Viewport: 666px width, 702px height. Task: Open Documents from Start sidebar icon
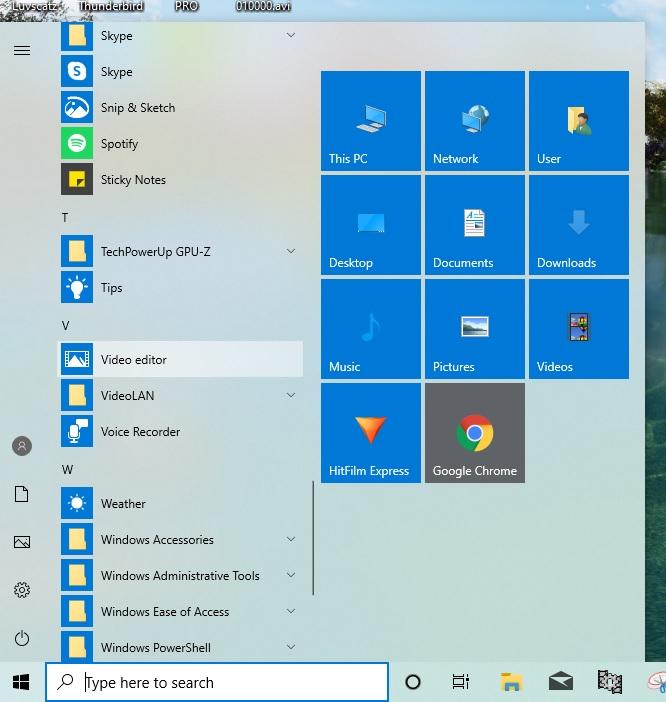[x=22, y=494]
